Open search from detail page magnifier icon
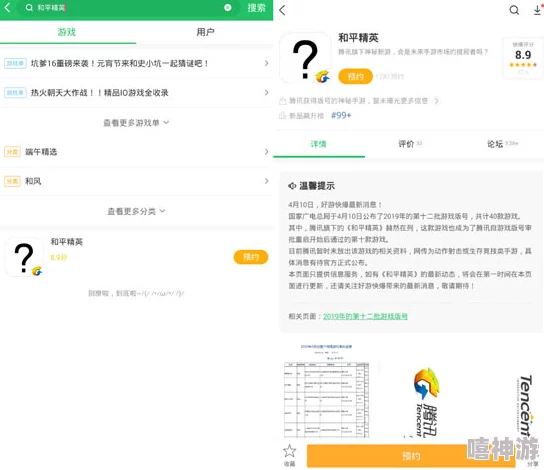This screenshot has width=544, height=470. click(x=514, y=10)
